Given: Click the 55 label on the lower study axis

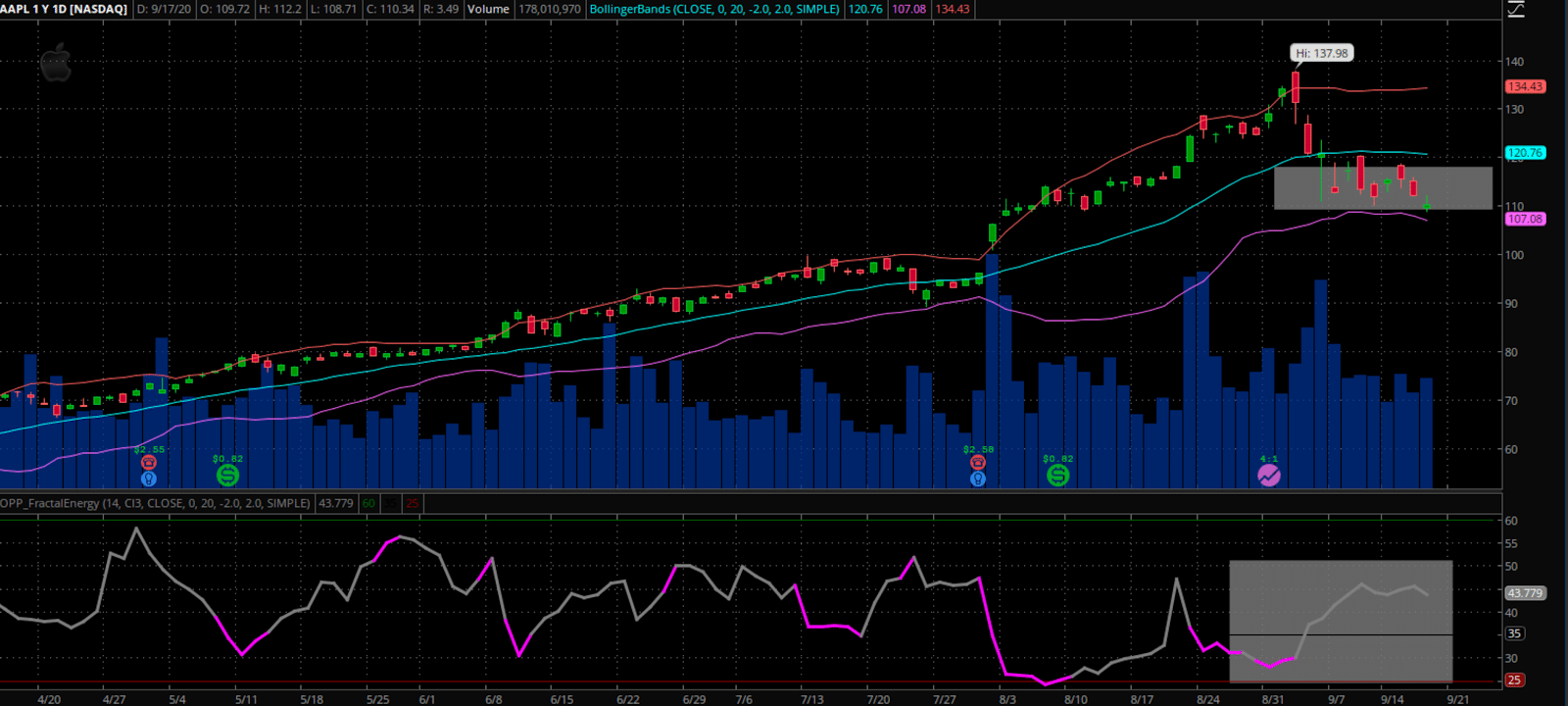Looking at the screenshot, I should coord(1512,543).
